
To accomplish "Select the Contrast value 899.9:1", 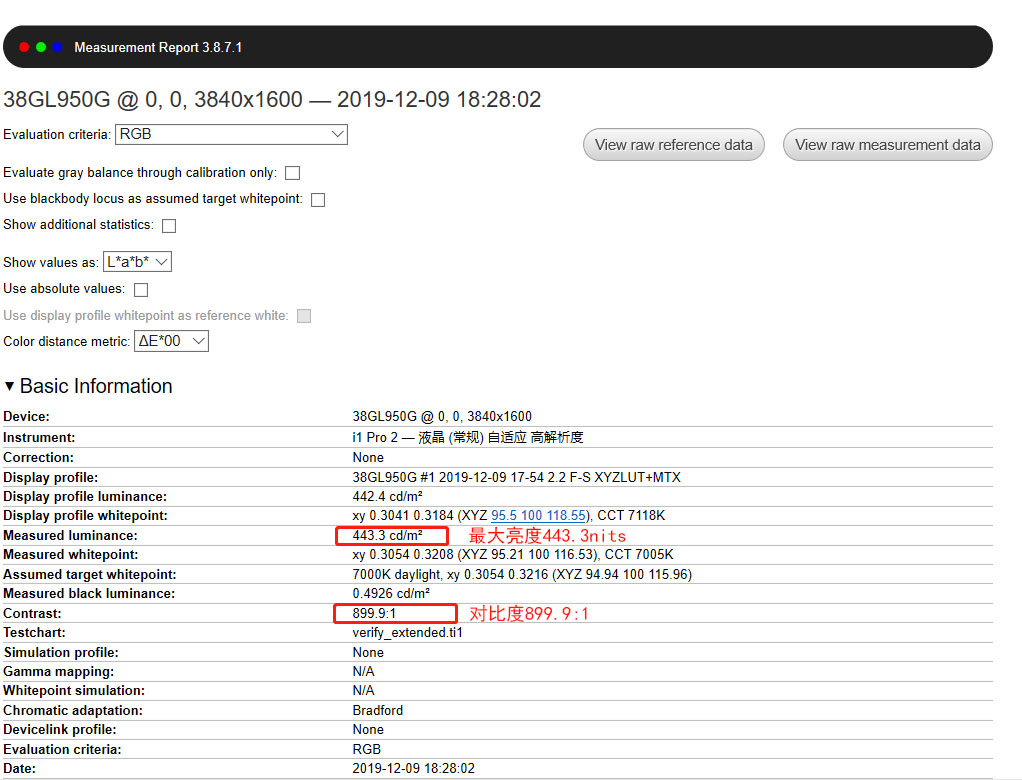I will (x=374, y=613).
